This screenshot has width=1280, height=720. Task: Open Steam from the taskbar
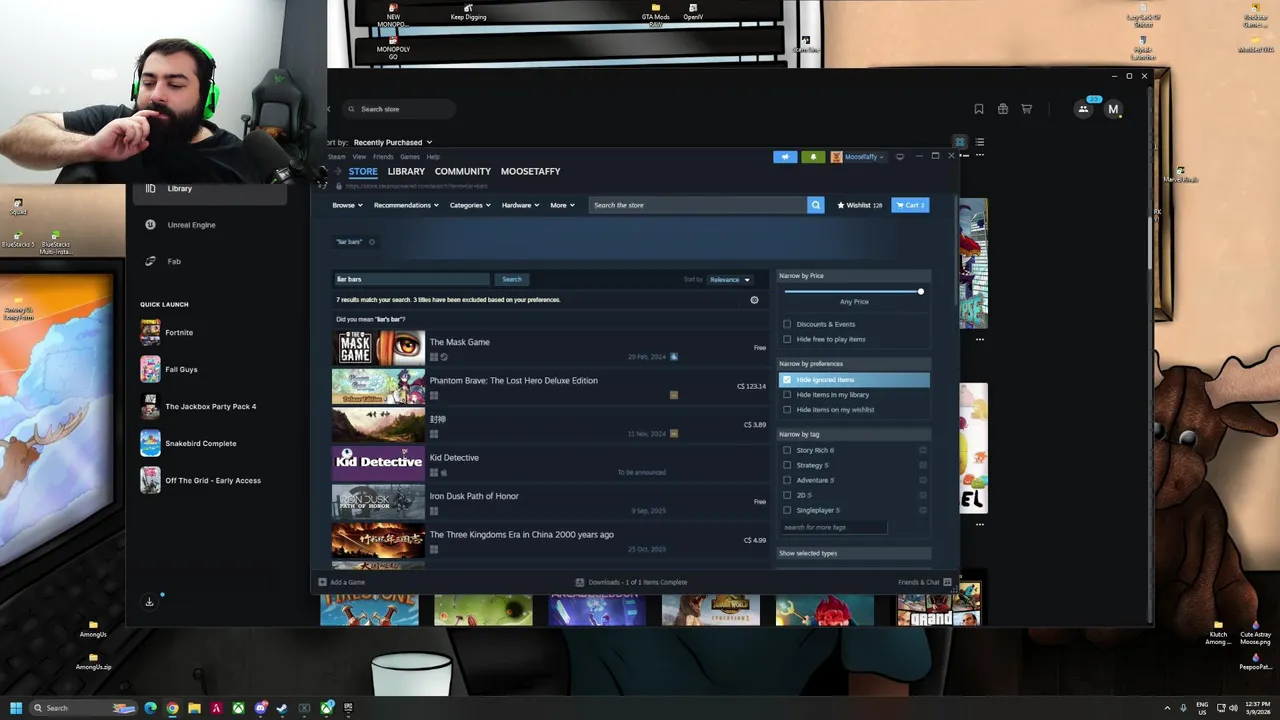coord(282,708)
